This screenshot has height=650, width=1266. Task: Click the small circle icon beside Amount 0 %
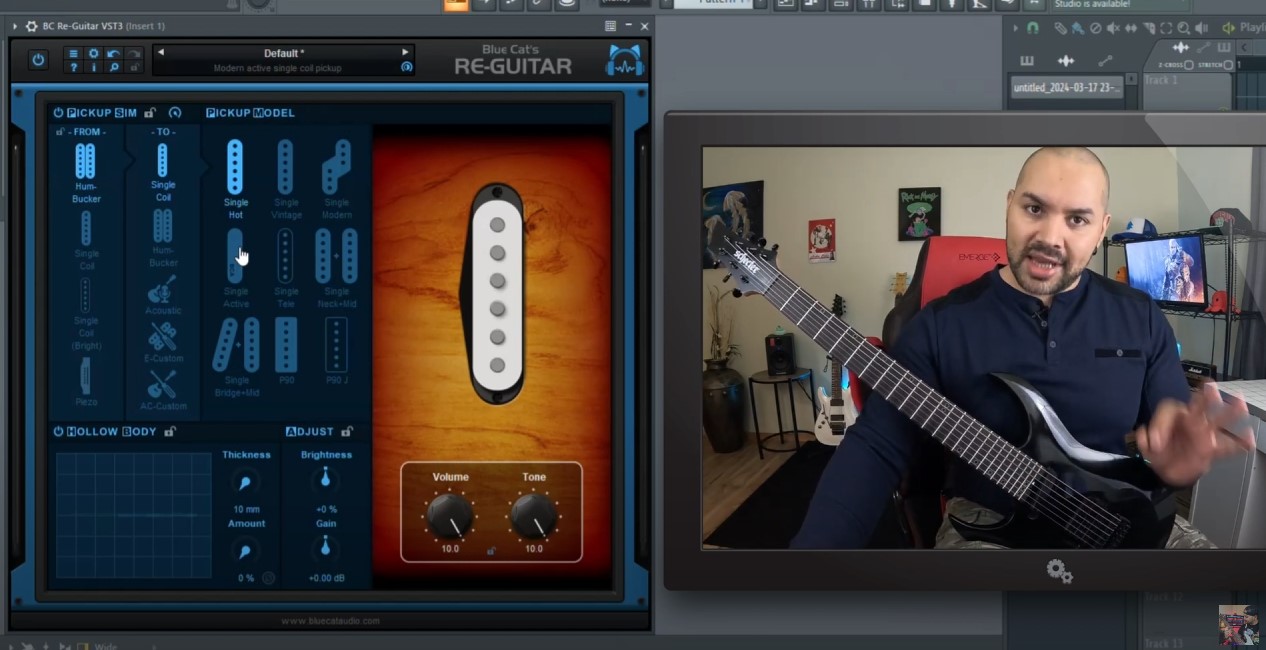[x=268, y=578]
